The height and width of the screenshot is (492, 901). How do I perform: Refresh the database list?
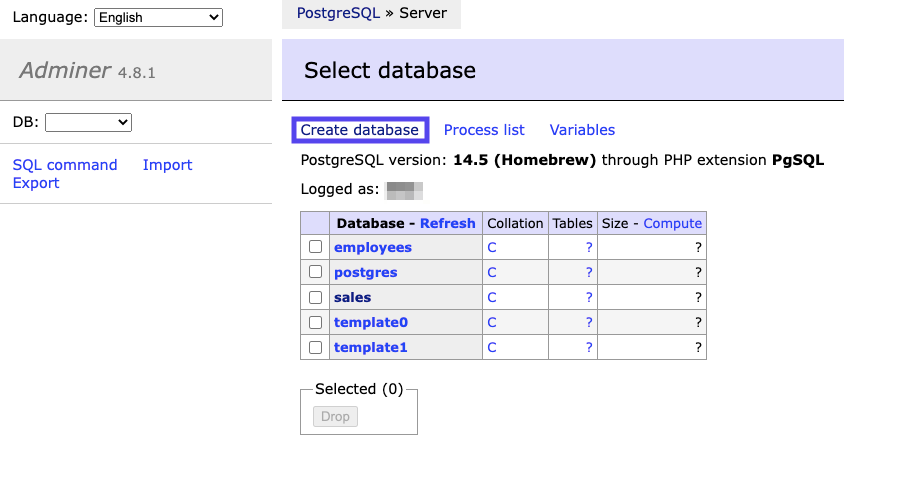(x=447, y=223)
